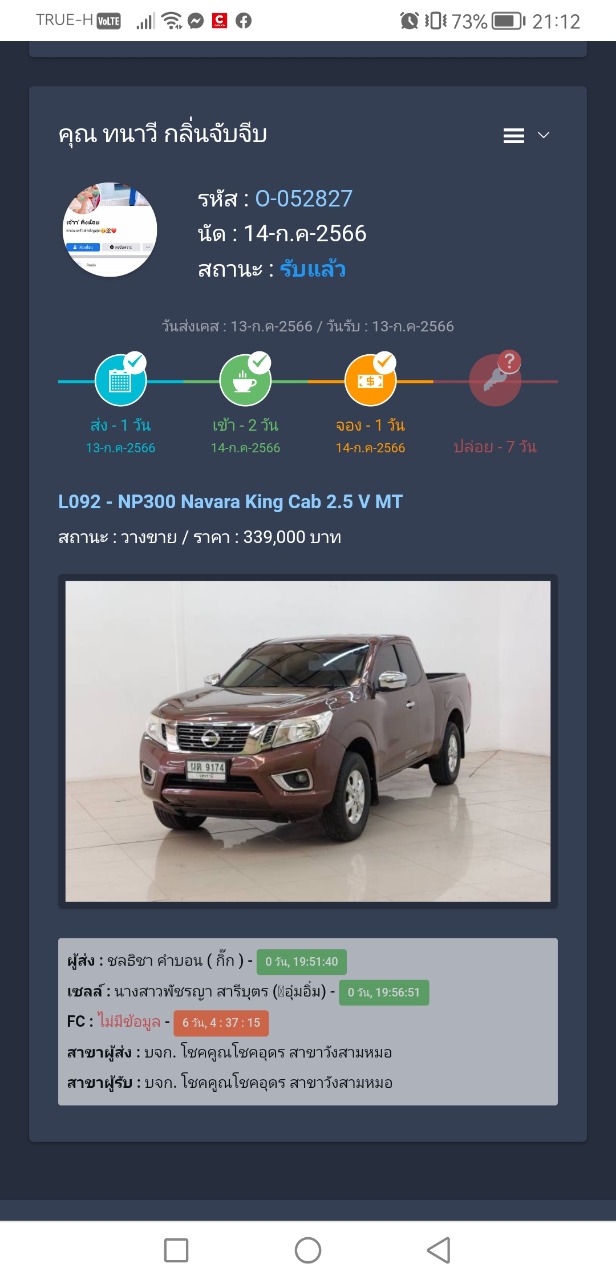Tap the green 0 วัน, 19:56:51 timer badge
Image resolution: width=616 pixels, height=1280 pixels.
pyautogui.click(x=385, y=993)
